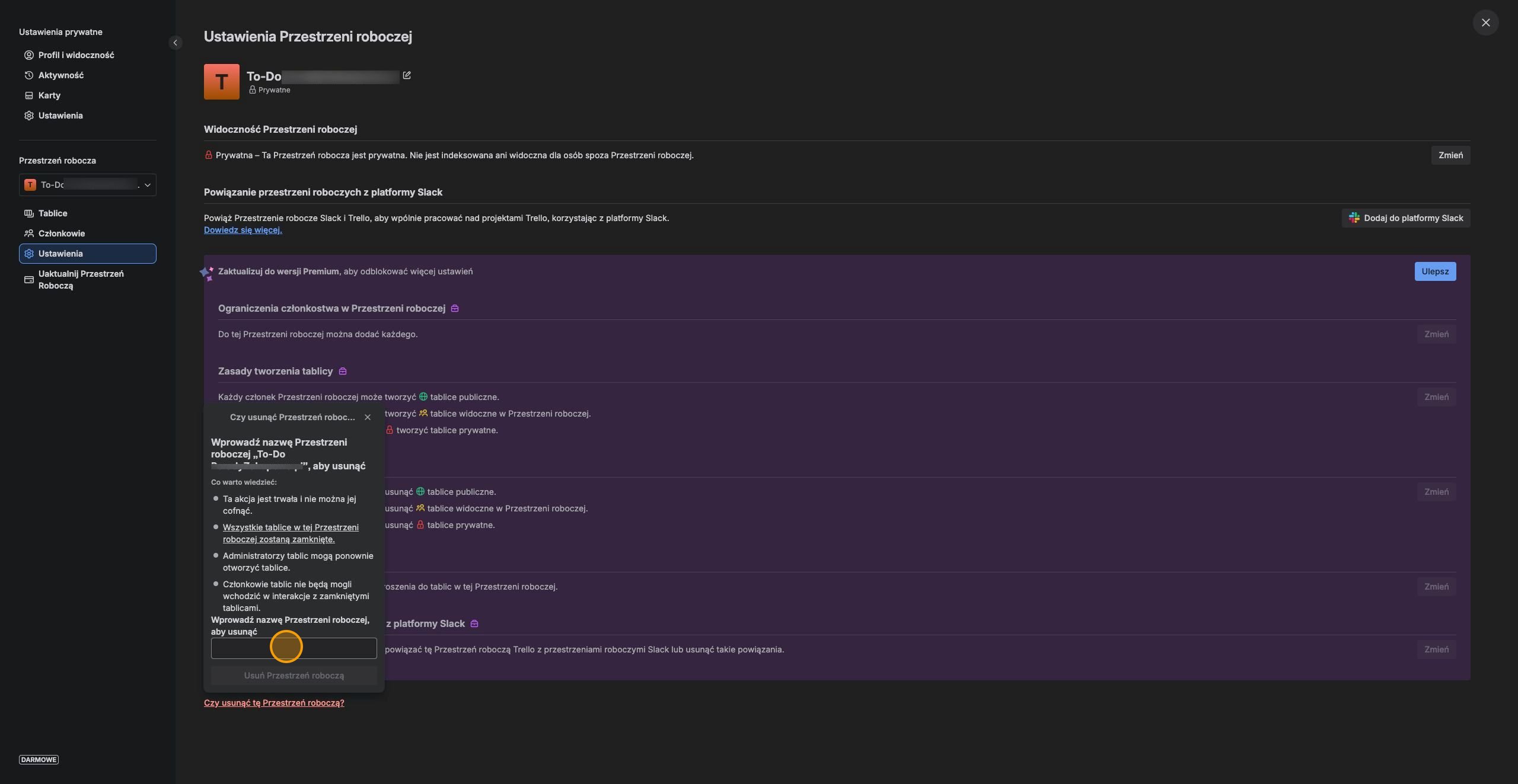Open link Wszystkie tablice w tej Przestrzeni roboczej

291,533
